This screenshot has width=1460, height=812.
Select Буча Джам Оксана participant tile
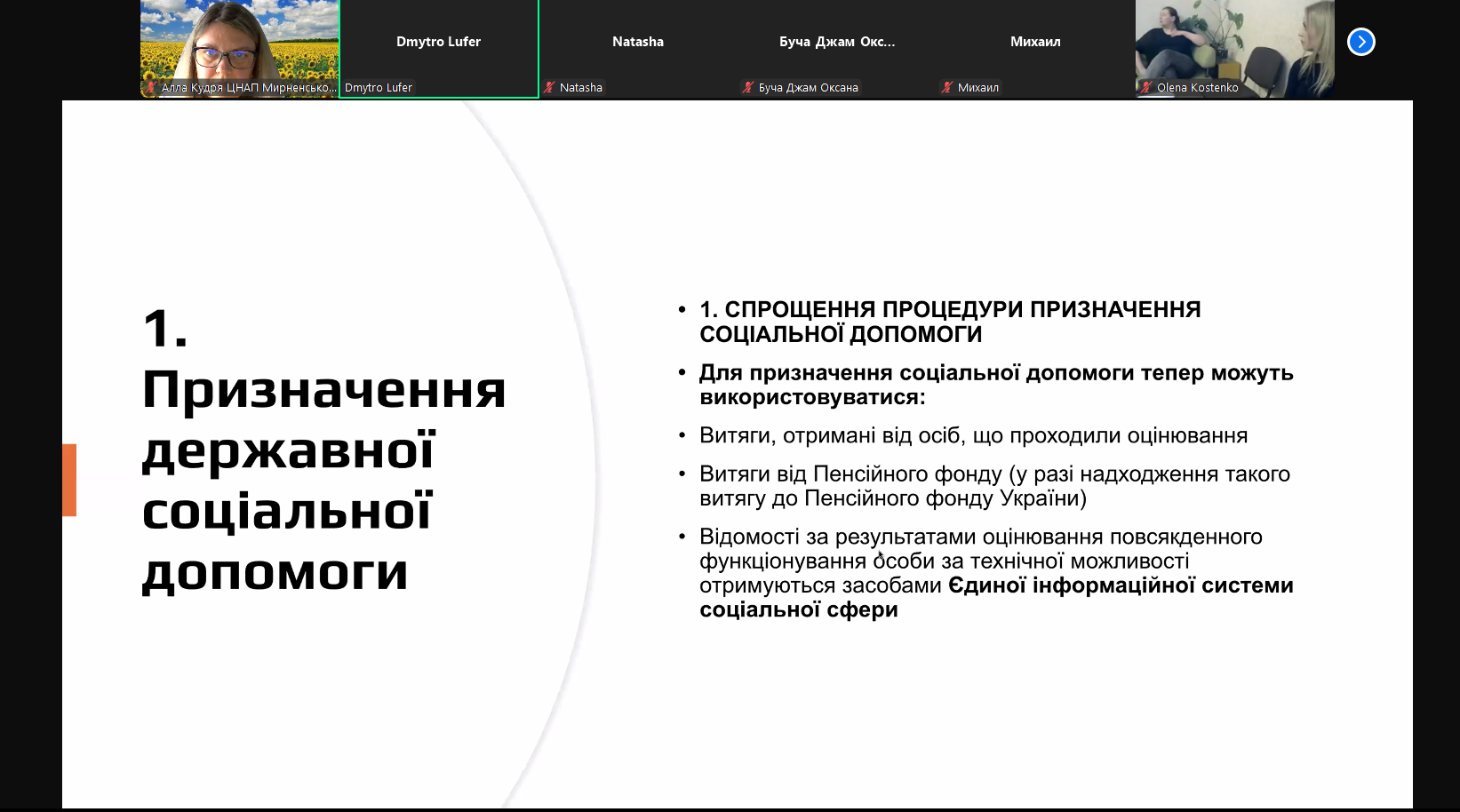837,49
